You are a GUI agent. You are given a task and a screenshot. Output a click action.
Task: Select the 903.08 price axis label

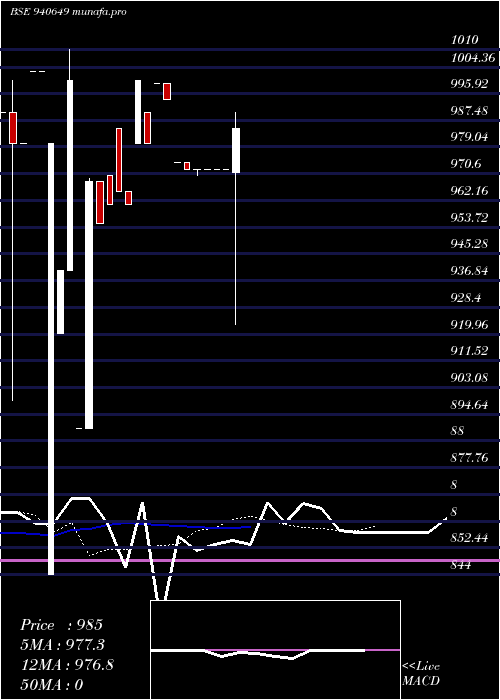pos(469,378)
